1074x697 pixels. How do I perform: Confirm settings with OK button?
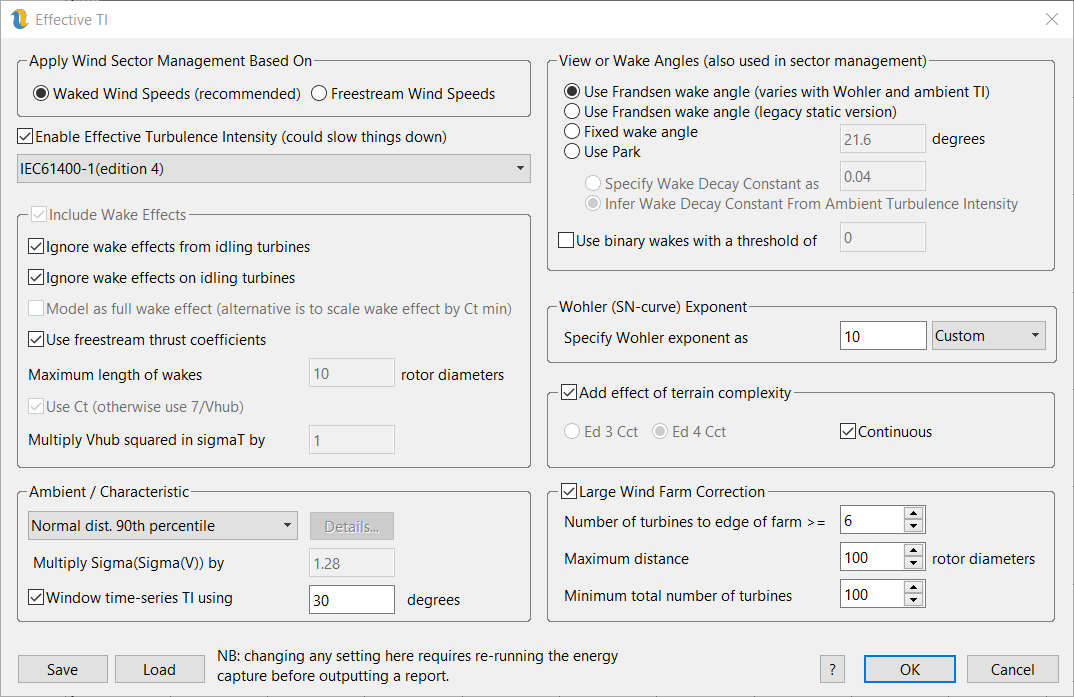[x=909, y=669]
